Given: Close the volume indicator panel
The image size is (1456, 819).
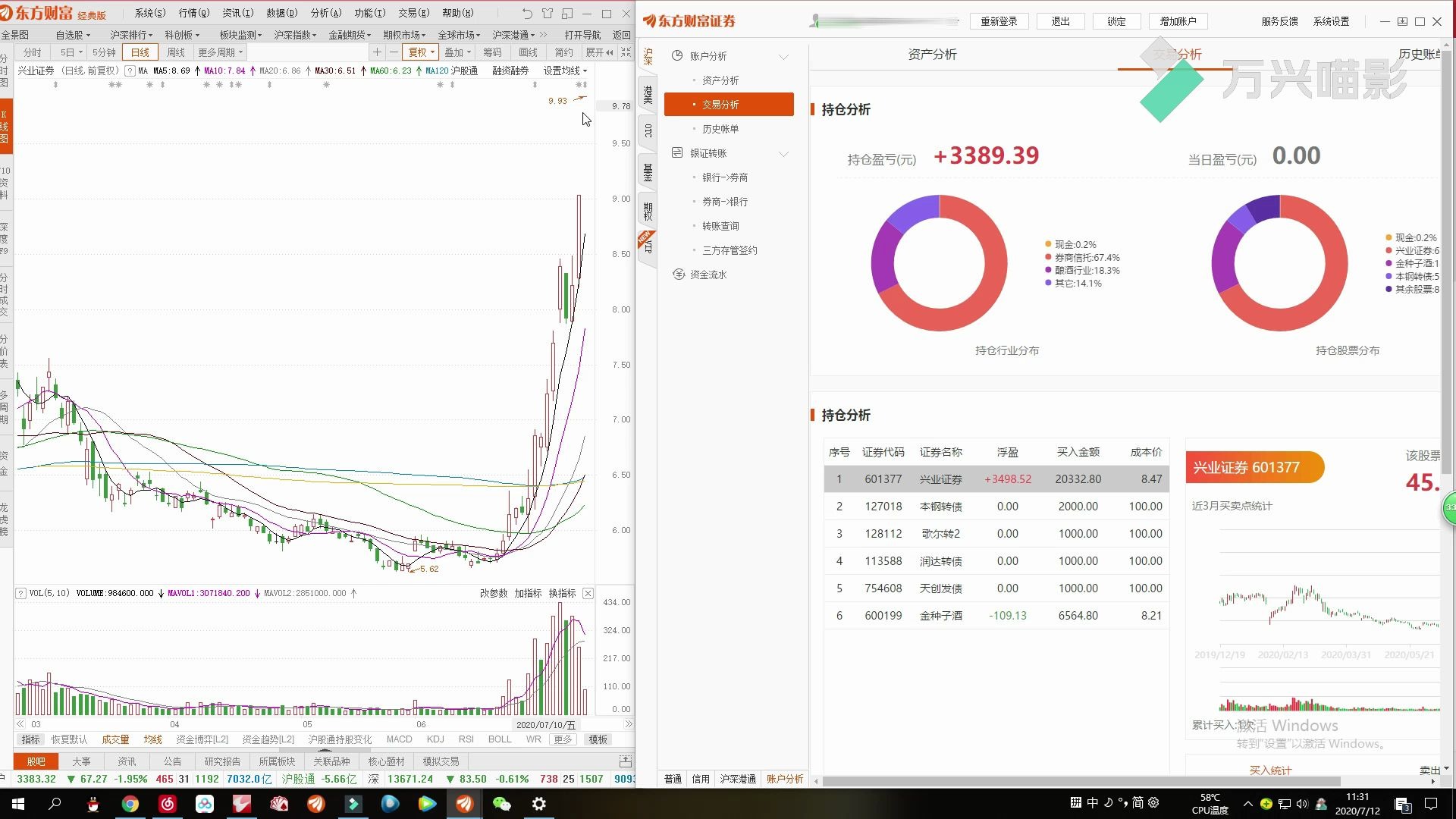Looking at the screenshot, I should tap(588, 593).
